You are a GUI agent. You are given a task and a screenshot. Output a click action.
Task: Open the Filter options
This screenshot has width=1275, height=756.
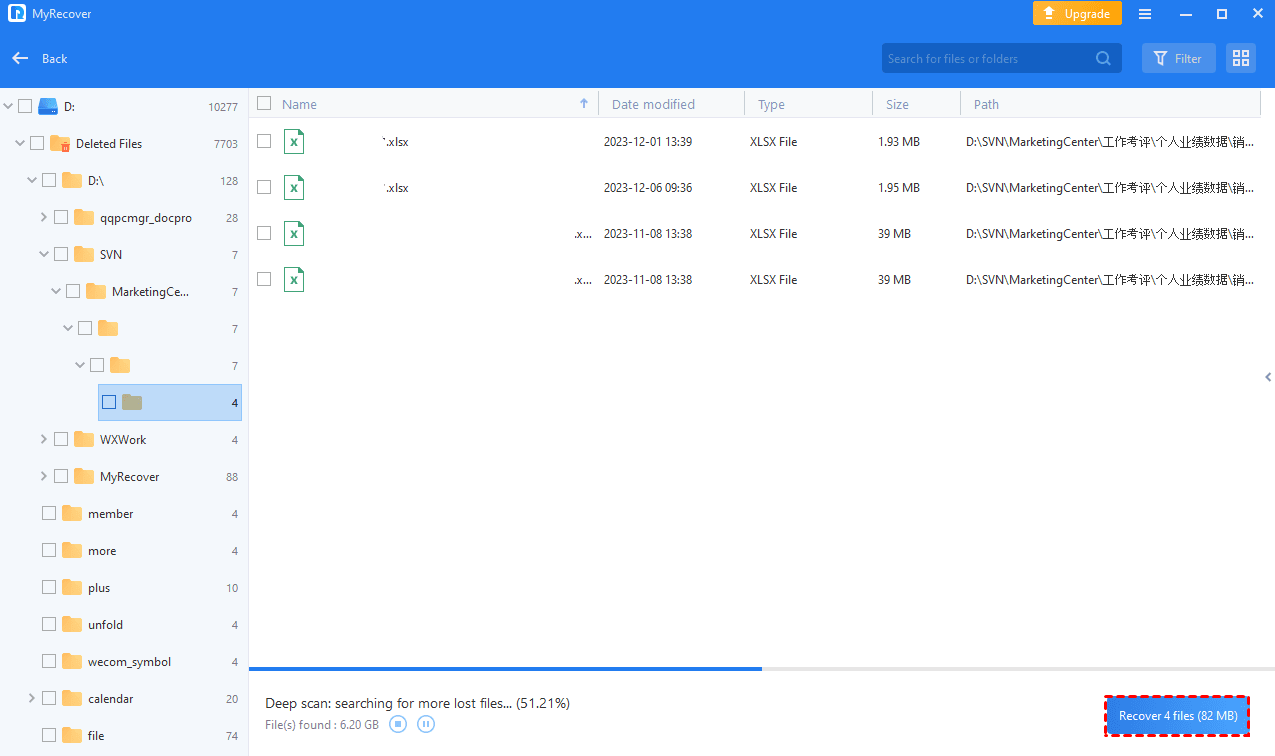1178,58
